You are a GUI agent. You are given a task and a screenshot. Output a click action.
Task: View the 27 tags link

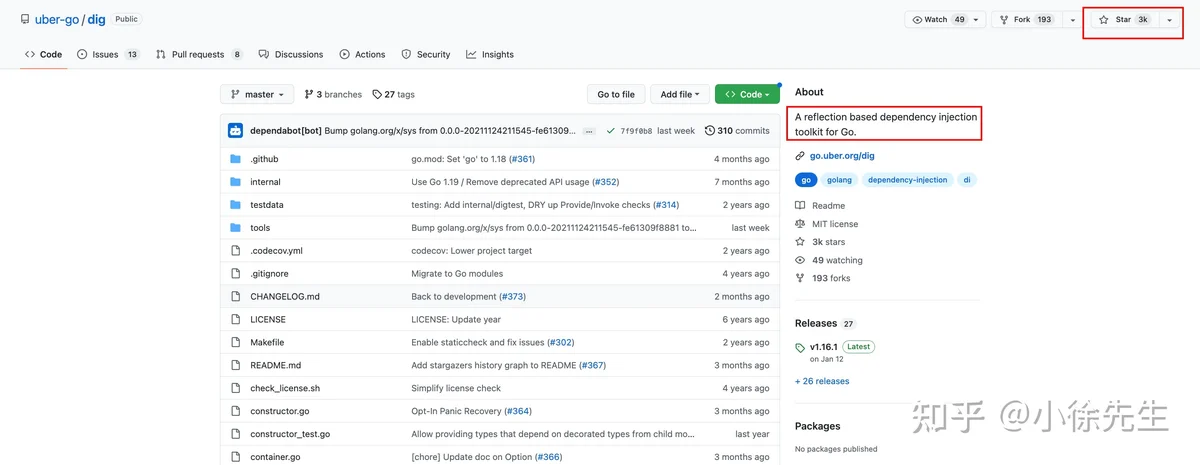pyautogui.click(x=393, y=94)
